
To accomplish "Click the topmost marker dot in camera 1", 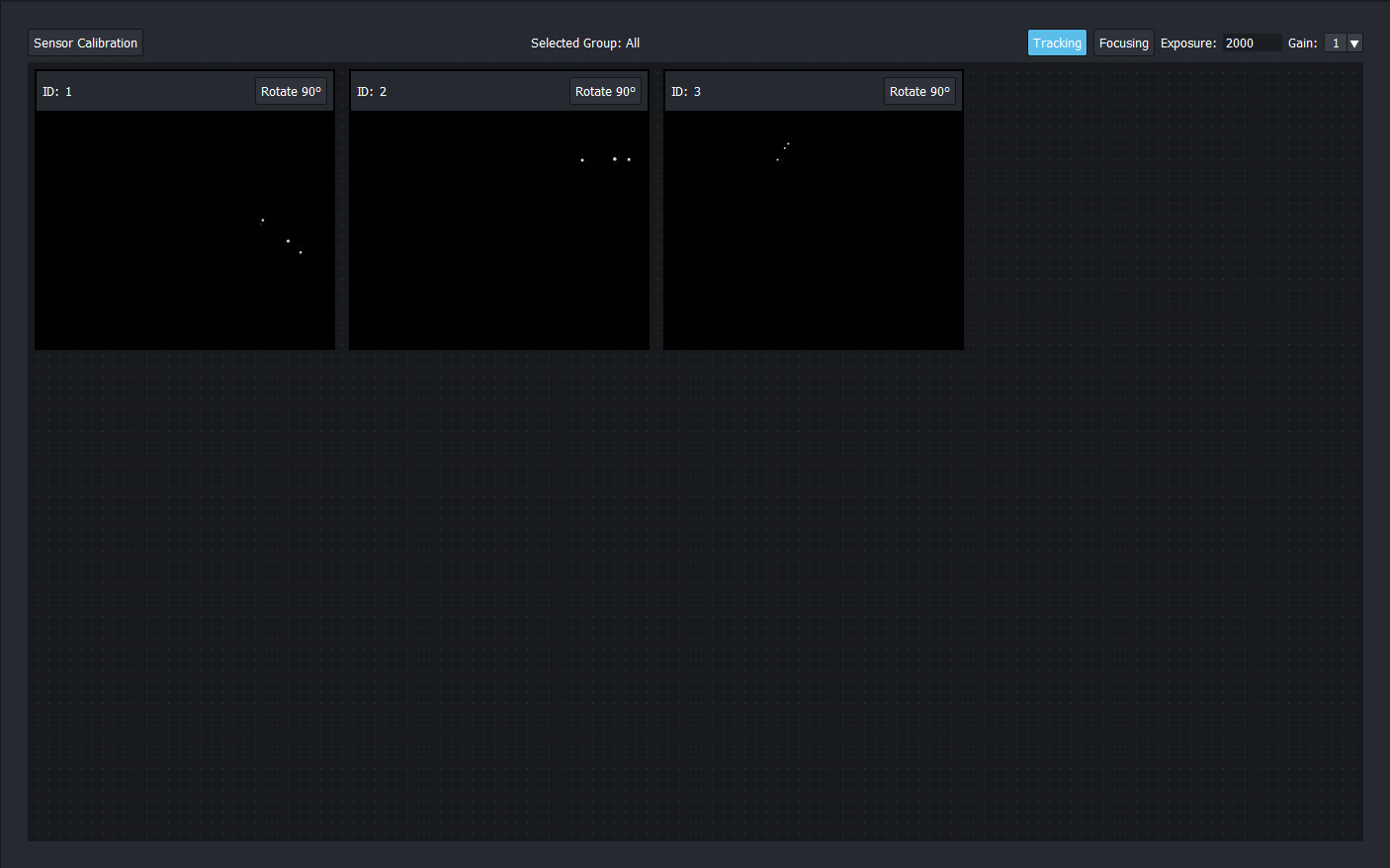I will pos(262,219).
